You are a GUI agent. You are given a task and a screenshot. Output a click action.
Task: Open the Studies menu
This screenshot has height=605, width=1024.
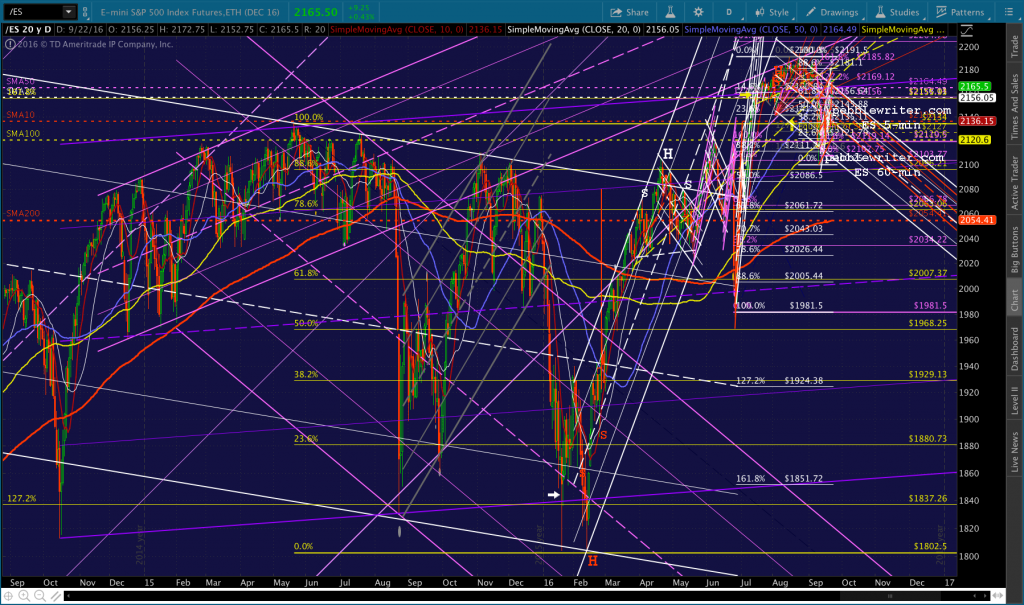point(897,12)
